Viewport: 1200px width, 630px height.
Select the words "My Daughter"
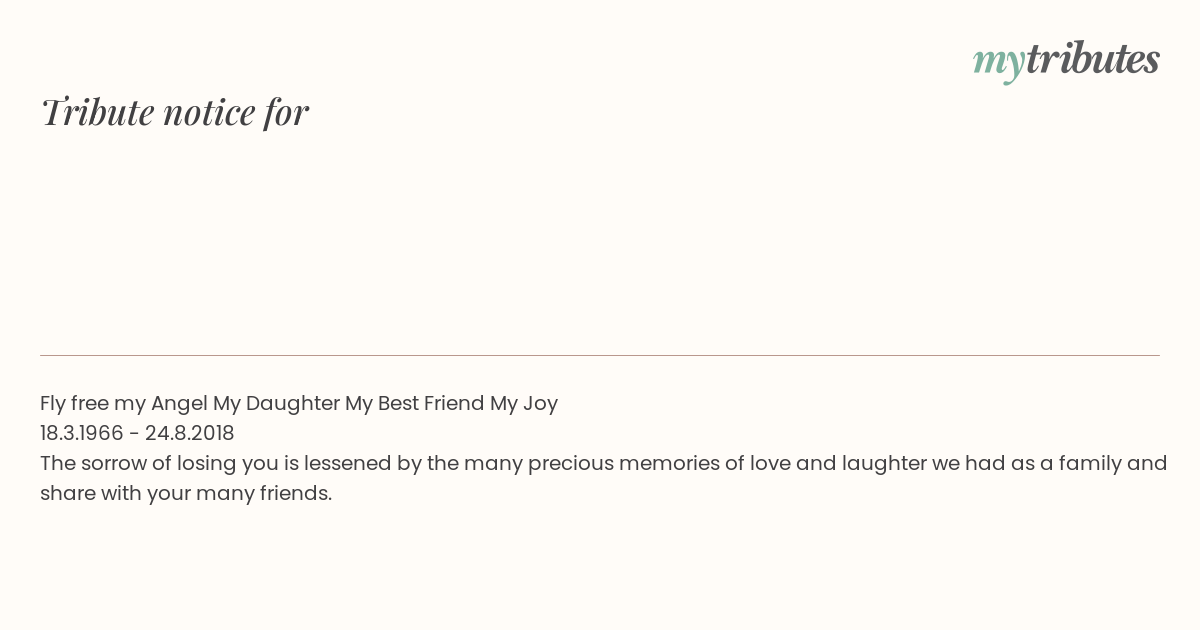coord(276,403)
